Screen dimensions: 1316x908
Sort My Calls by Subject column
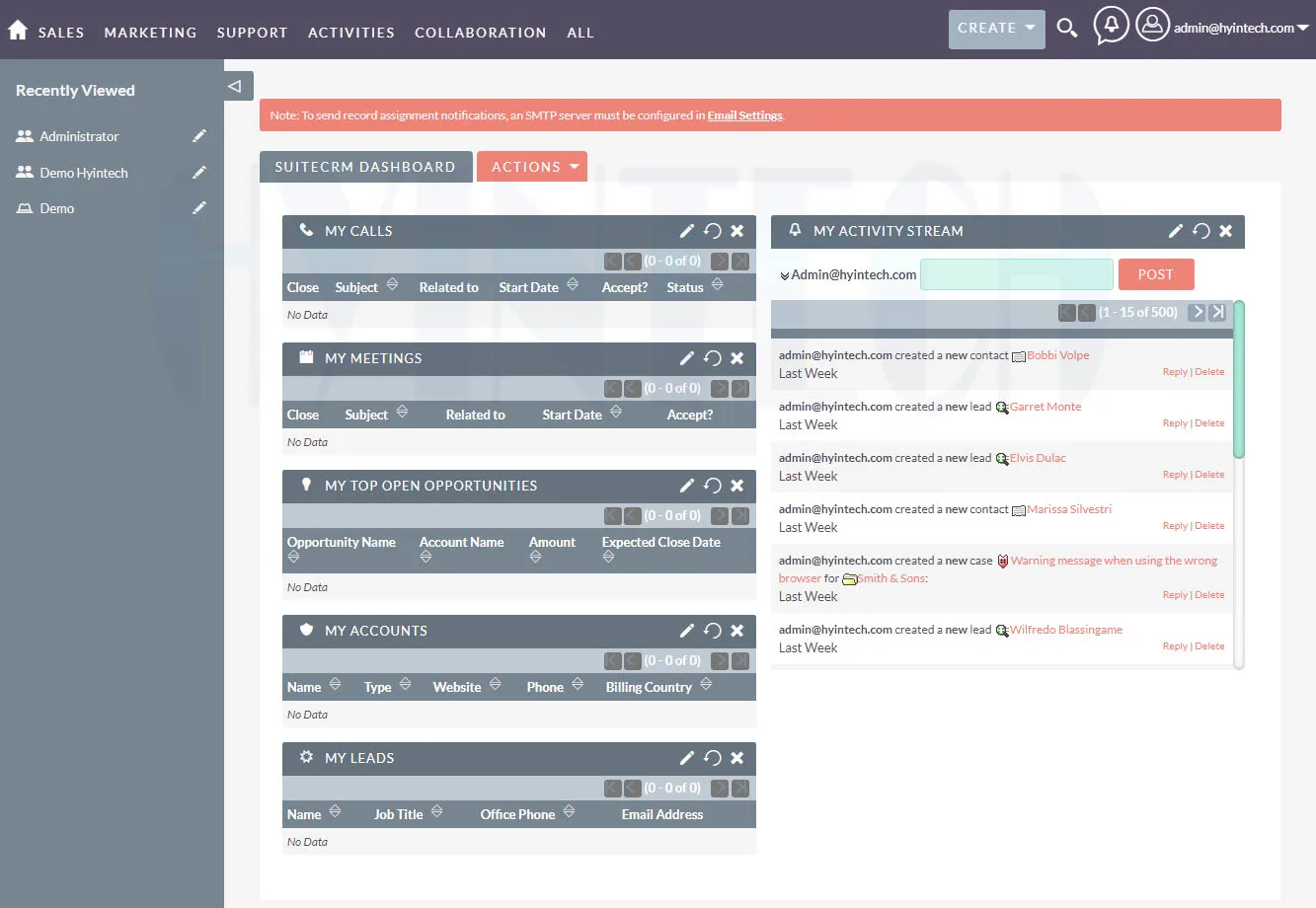tap(356, 287)
